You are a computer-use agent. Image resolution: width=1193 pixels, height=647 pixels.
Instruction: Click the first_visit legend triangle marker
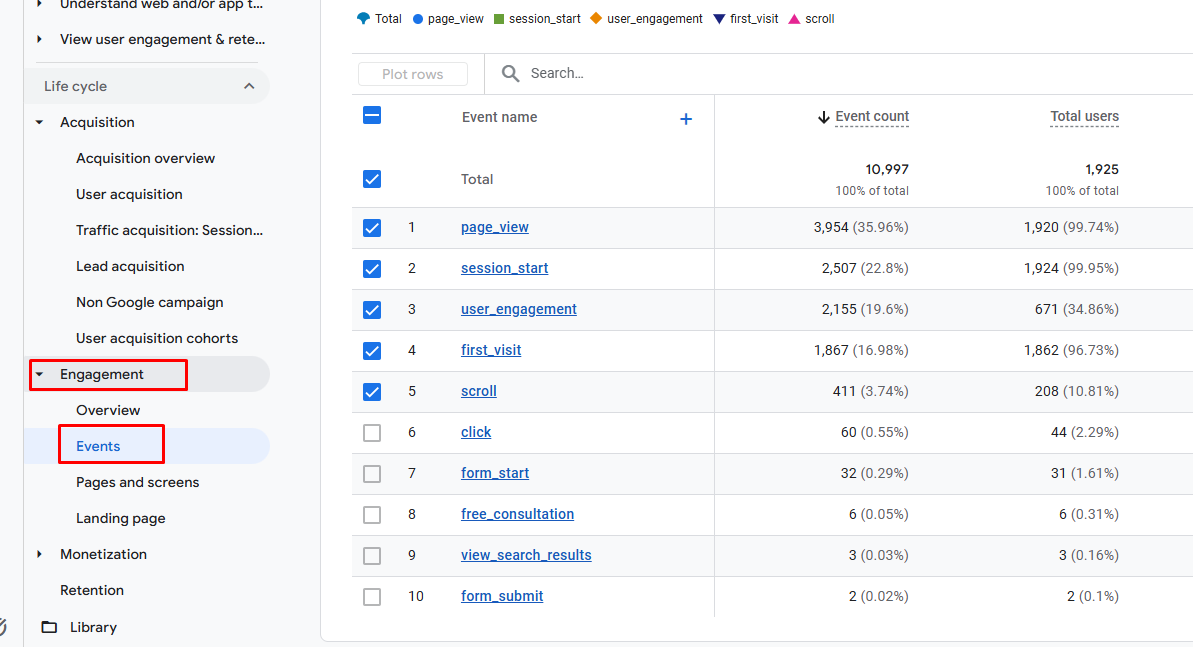[x=719, y=19]
